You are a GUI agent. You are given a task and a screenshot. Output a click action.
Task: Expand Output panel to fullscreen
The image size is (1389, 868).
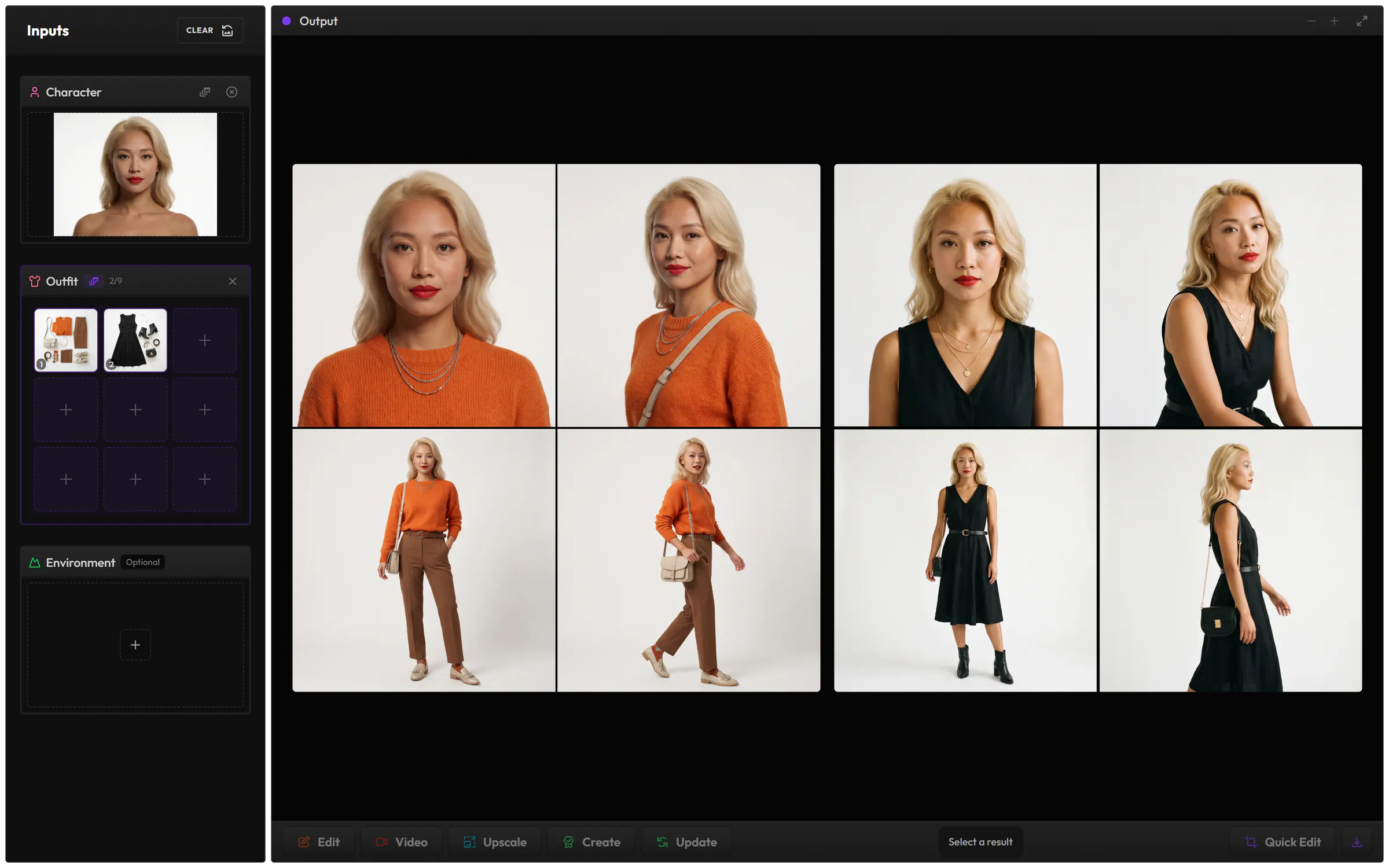[x=1362, y=21]
